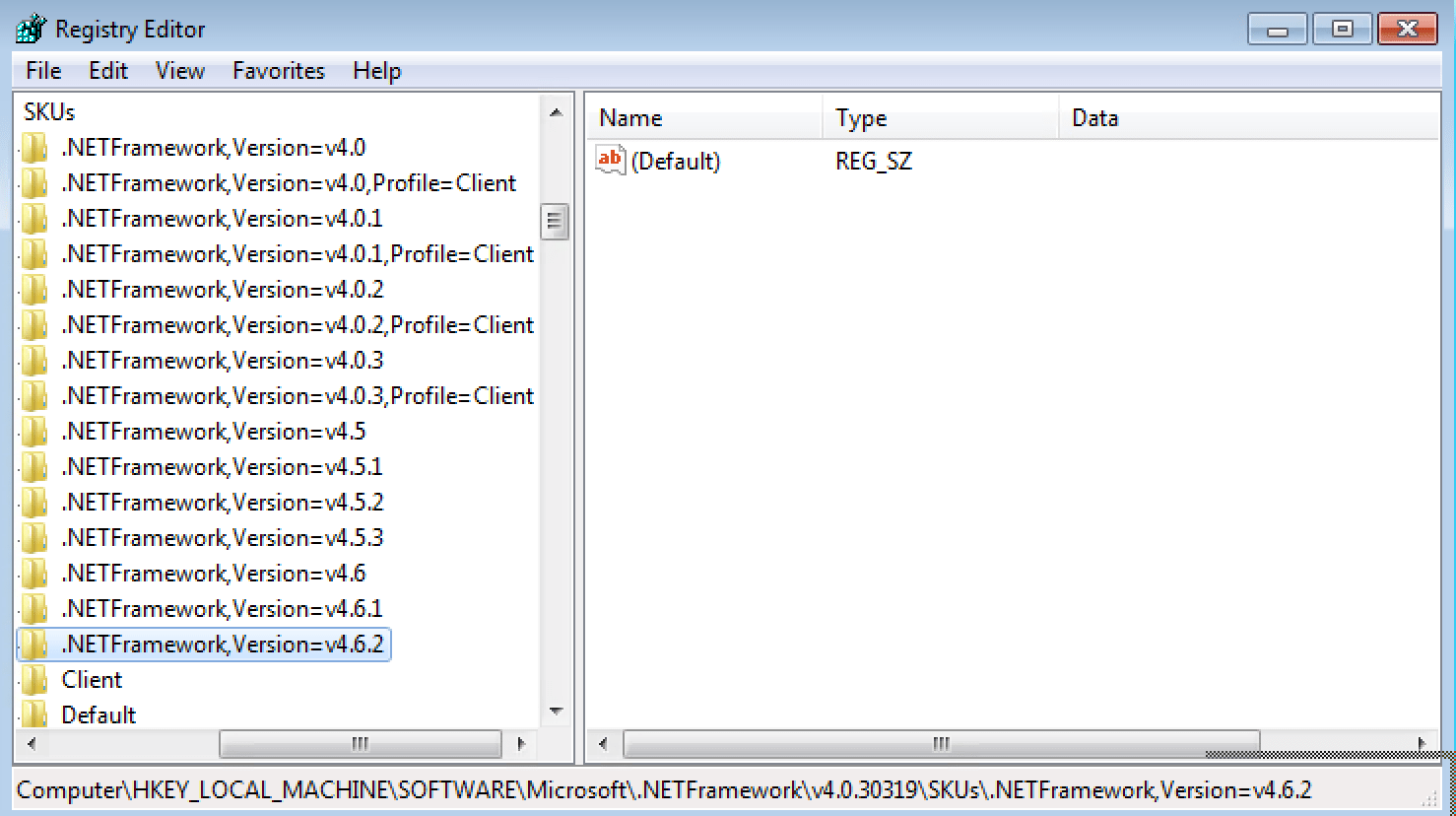Select key .NETFramework,Version=v4.0
The height and width of the screenshot is (816, 1456).
pyautogui.click(x=214, y=148)
